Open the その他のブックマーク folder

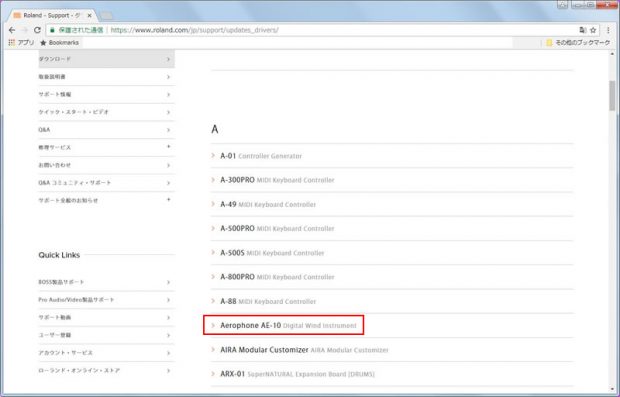(578, 42)
